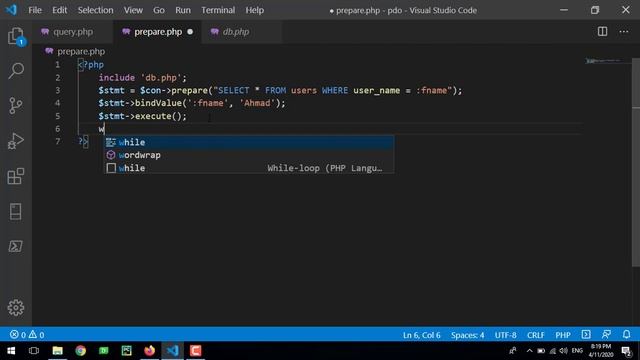Image resolution: width=640 pixels, height=360 pixels.
Task: Click the PHP server icon in status bar
Action: click(x=586, y=335)
